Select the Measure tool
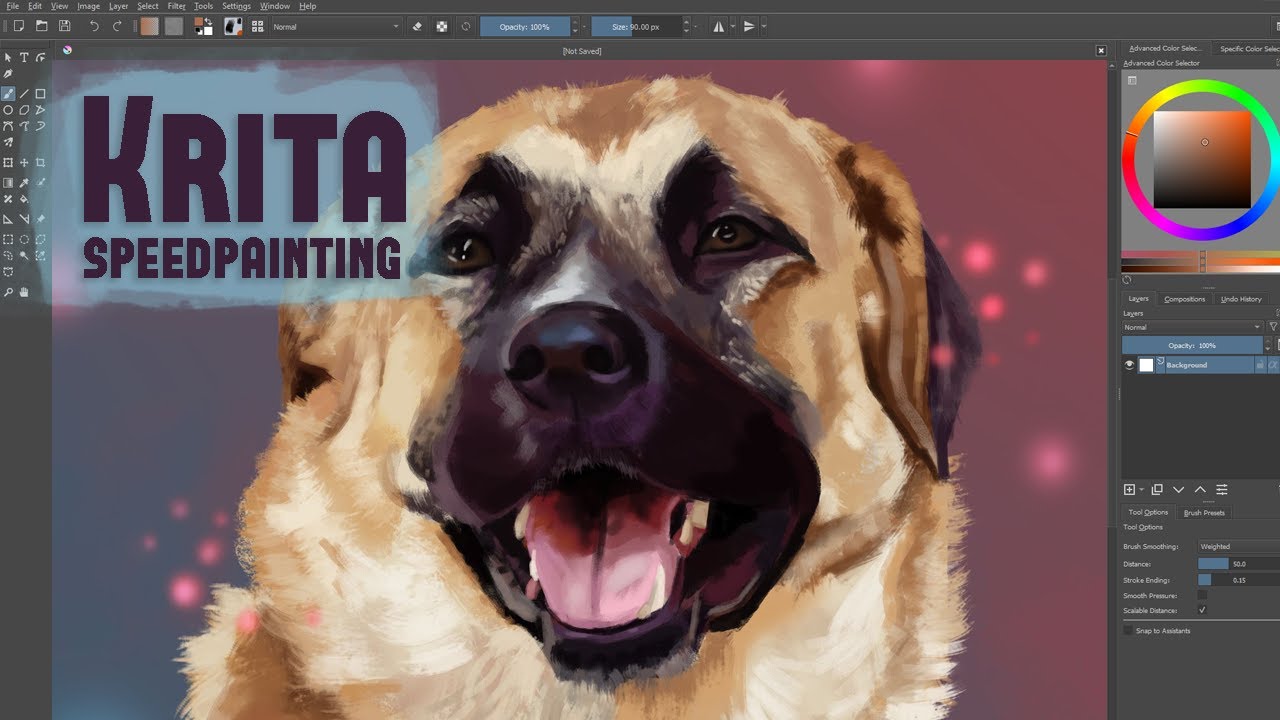 24,218
